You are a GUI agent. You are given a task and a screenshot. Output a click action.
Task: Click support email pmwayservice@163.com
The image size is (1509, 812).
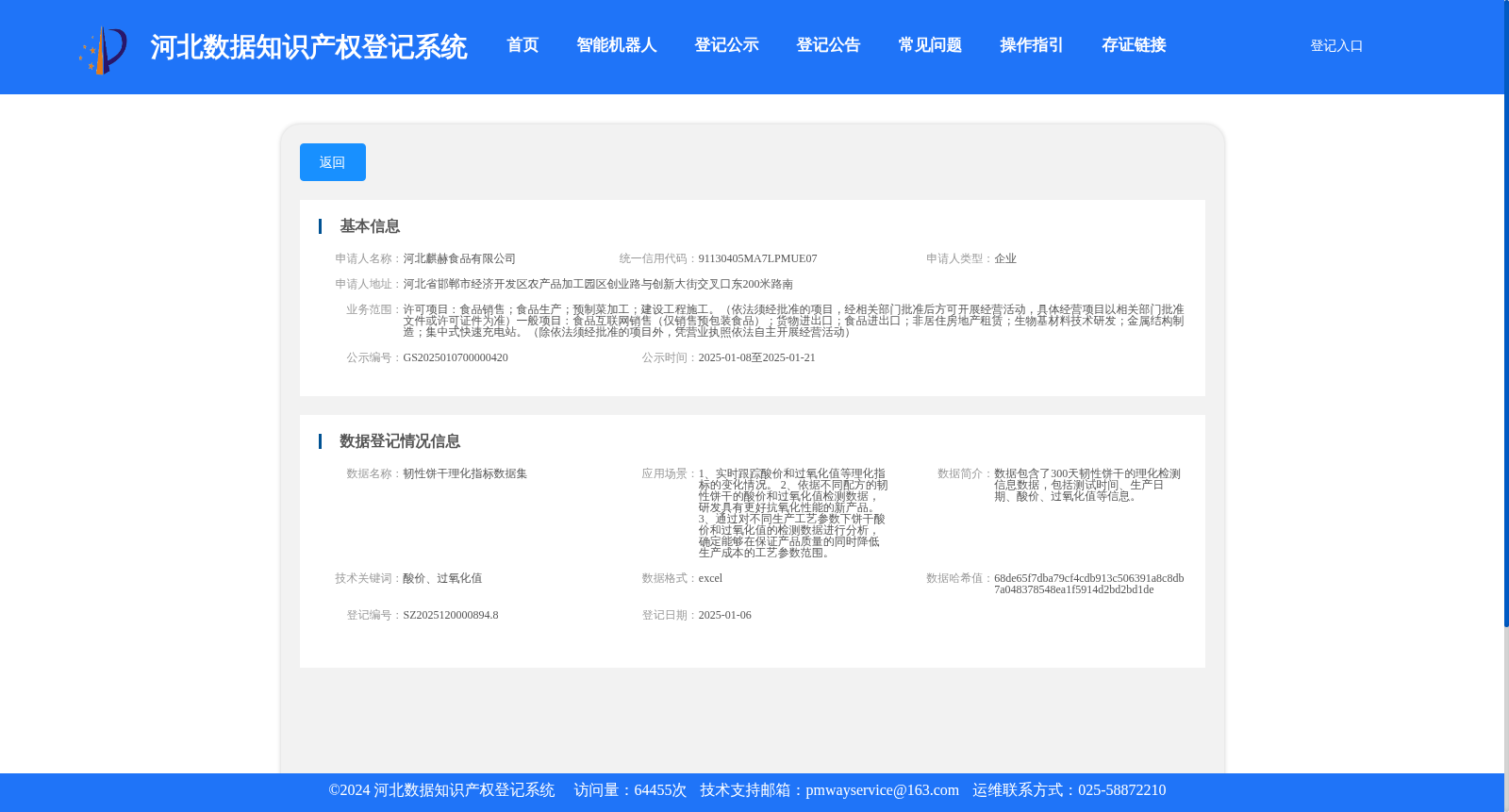click(x=882, y=790)
